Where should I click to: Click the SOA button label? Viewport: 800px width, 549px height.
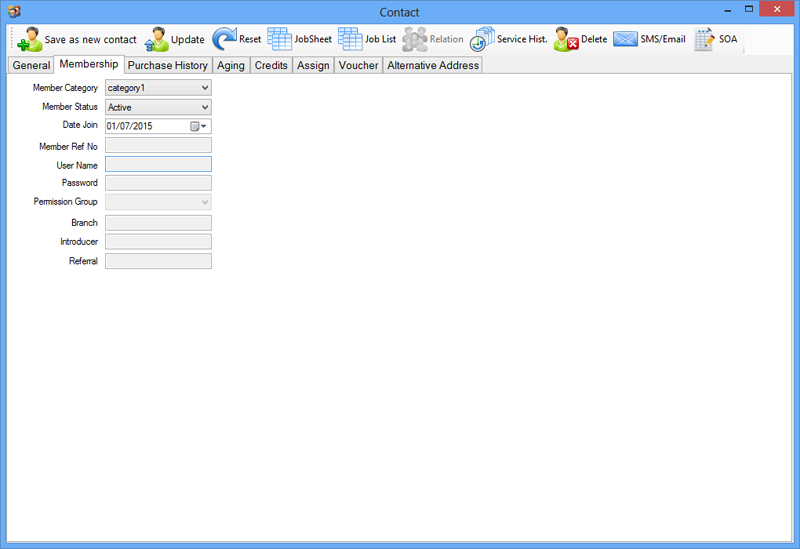point(728,39)
